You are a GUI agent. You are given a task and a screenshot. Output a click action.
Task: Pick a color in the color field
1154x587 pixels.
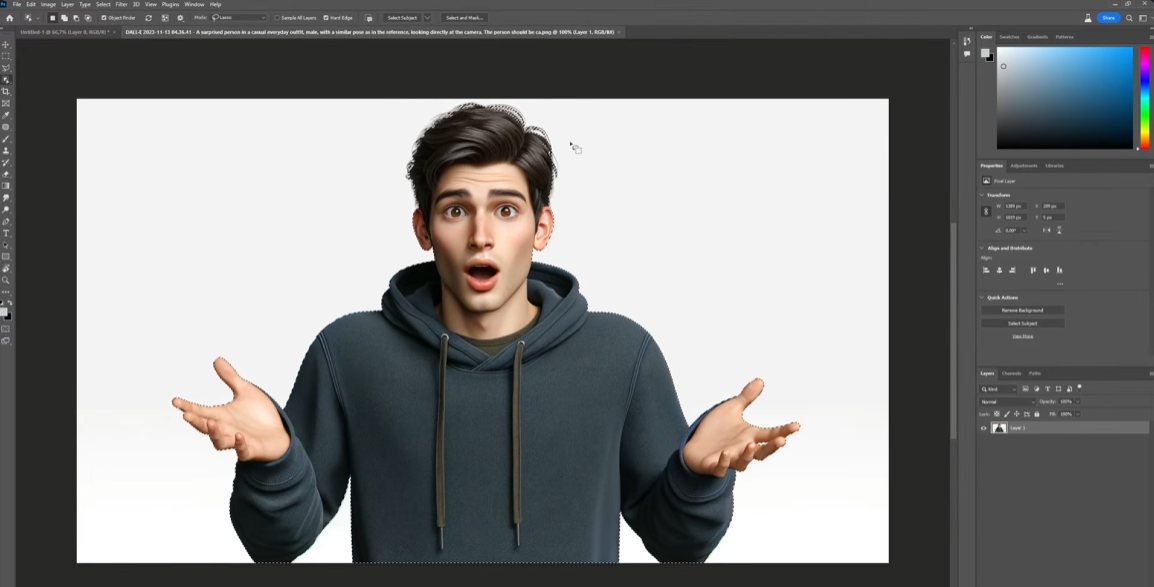point(1064,98)
